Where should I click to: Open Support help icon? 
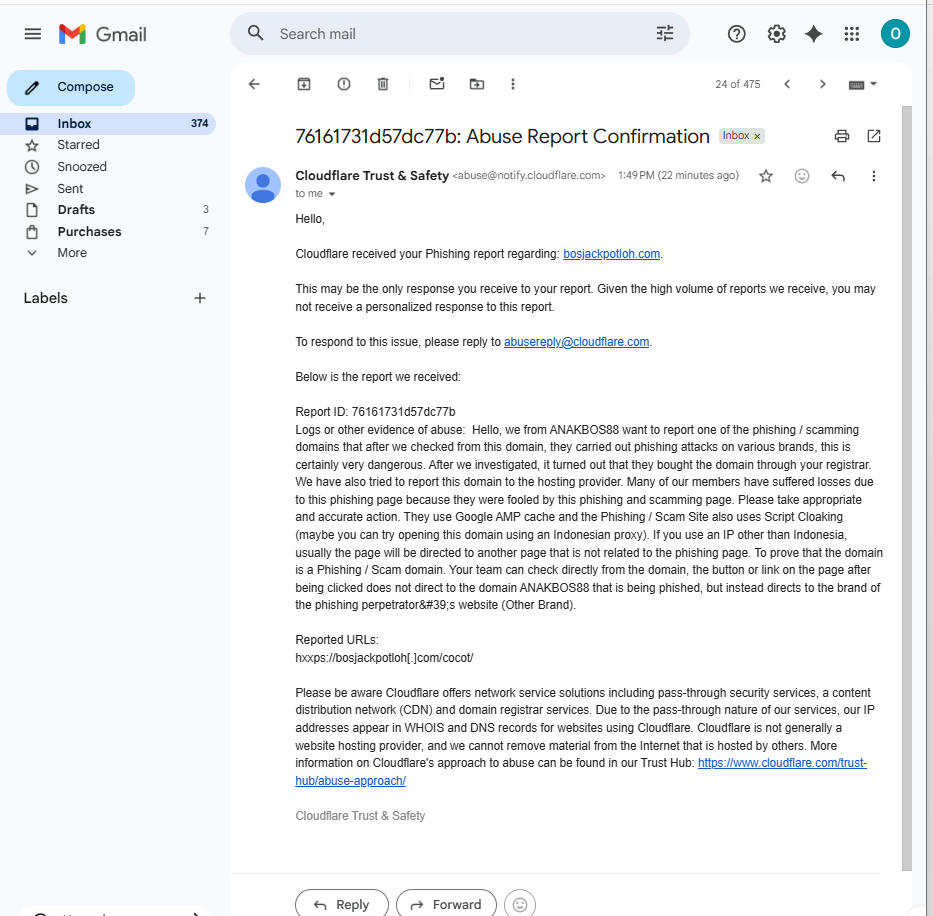(x=737, y=34)
